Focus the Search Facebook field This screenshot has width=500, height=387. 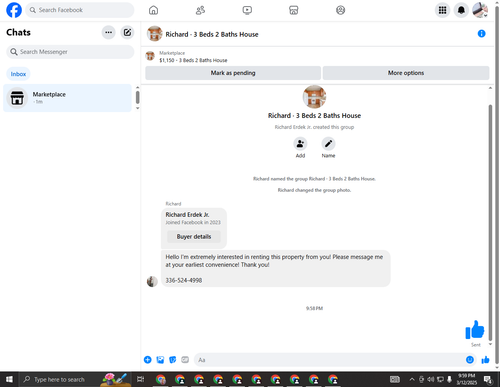pyautogui.click(x=80, y=10)
